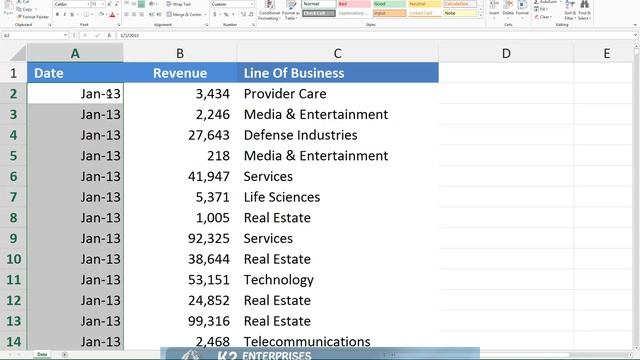Apply the Normal cell style
Image resolution: width=640 pixels, height=360 pixels.
point(319,4)
